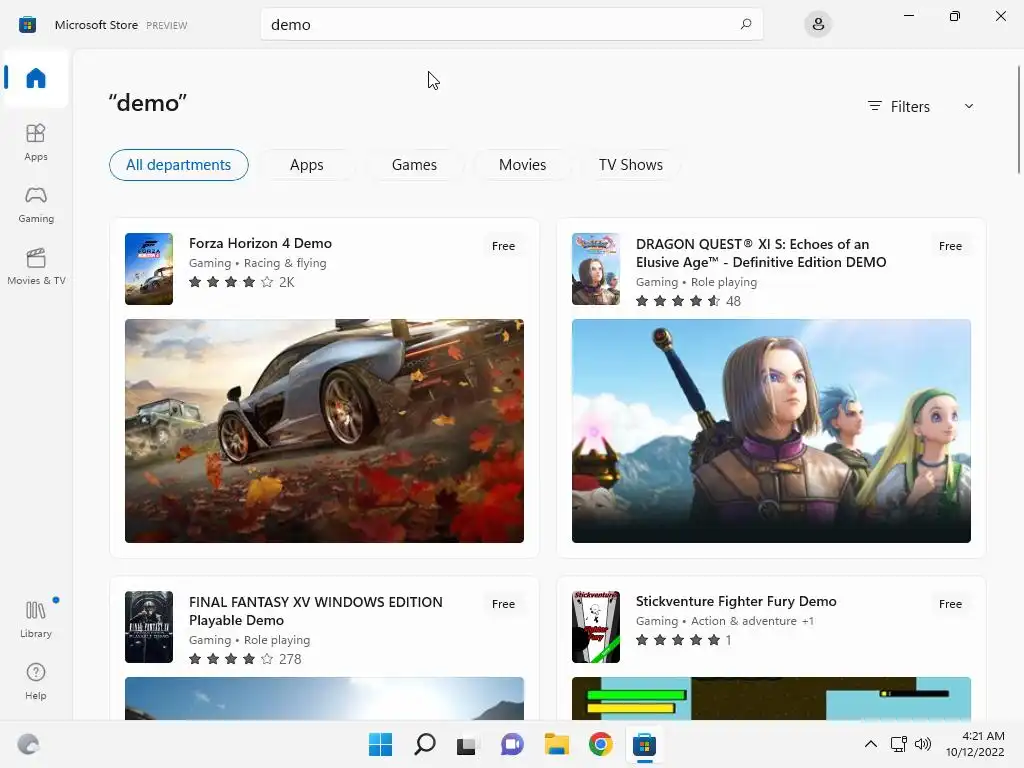Click Forza Horizon 4 star rating 2K
This screenshot has height=768, width=1024.
point(242,282)
